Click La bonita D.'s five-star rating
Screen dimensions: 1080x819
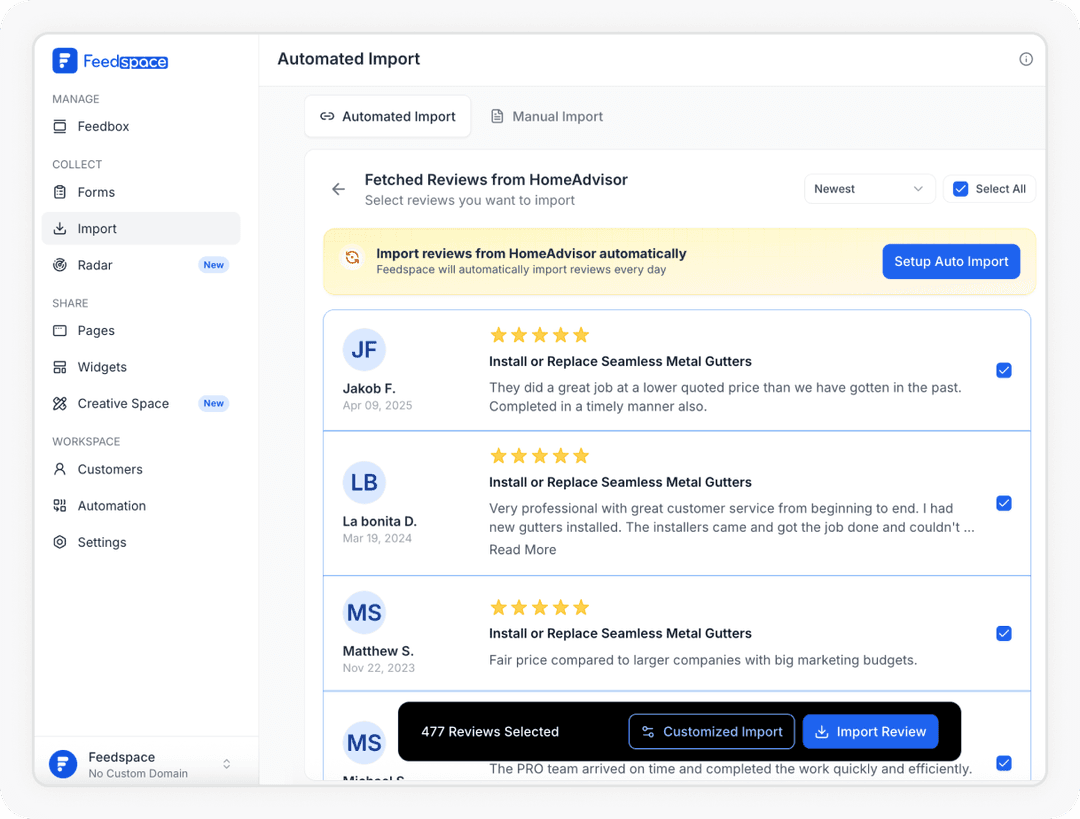pos(539,456)
